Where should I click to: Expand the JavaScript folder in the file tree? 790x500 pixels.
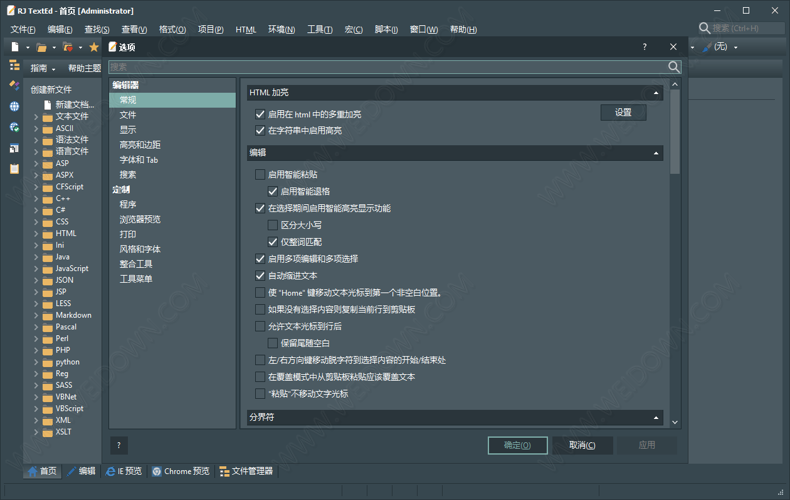coord(36,269)
